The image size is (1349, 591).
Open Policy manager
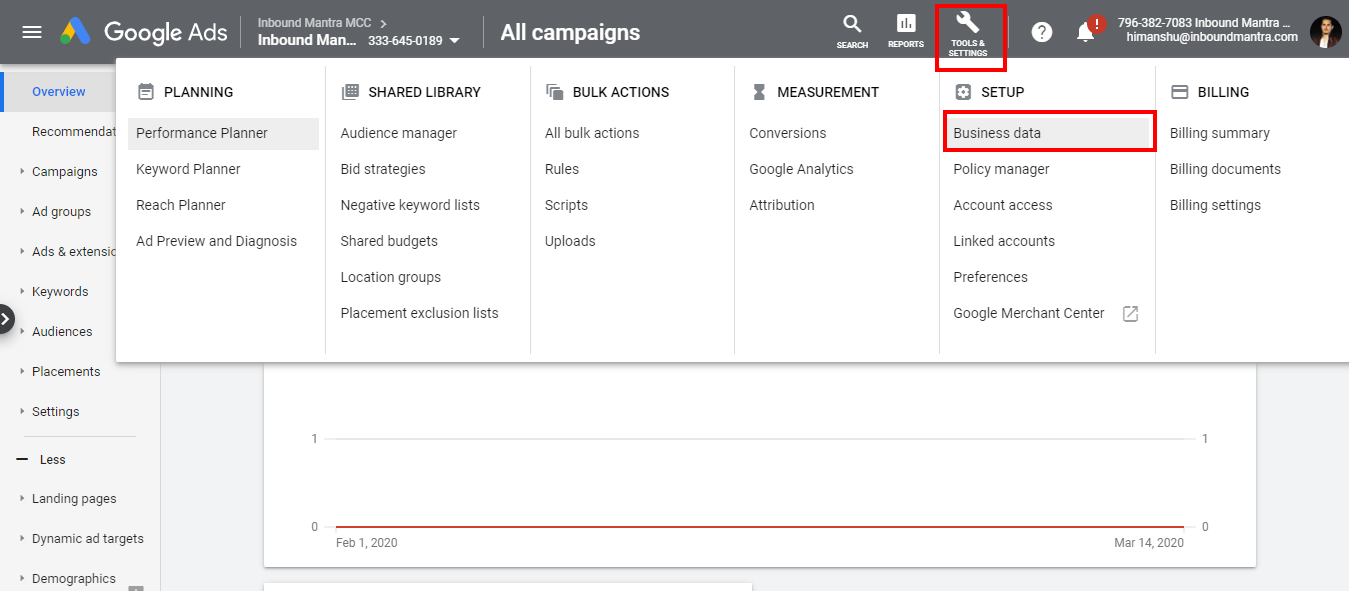pos(1001,169)
